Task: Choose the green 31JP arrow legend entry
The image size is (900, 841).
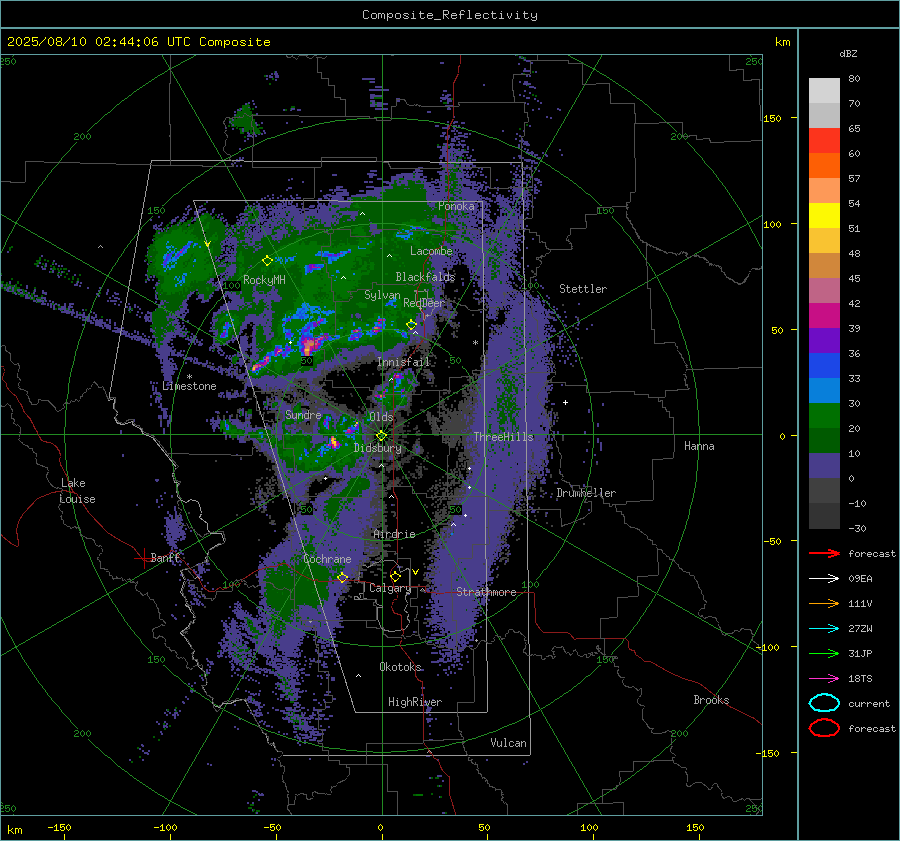Action: tap(824, 653)
